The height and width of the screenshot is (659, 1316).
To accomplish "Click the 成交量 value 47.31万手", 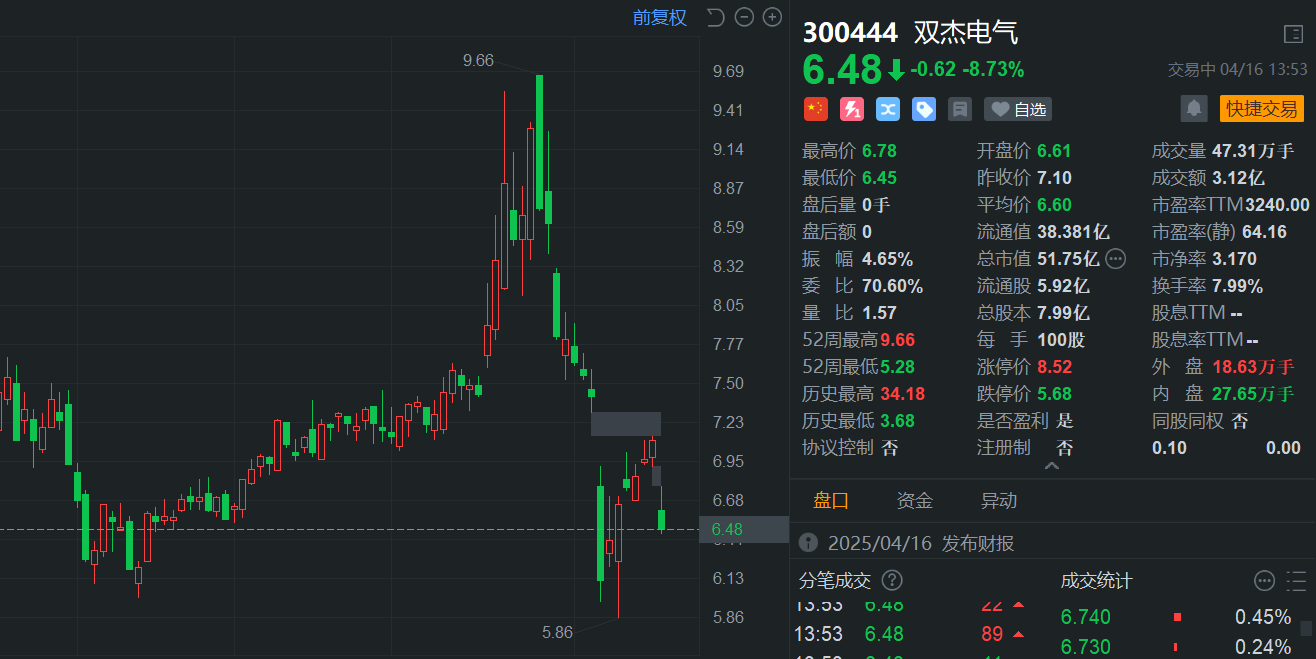I will tap(1254, 151).
